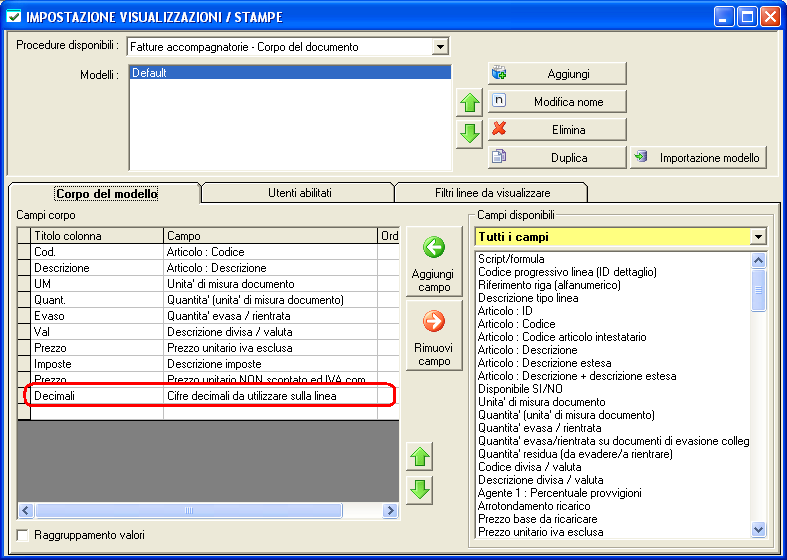Switch to Corpo del modello tab
Viewport: 787px width, 560px height.
coord(106,193)
